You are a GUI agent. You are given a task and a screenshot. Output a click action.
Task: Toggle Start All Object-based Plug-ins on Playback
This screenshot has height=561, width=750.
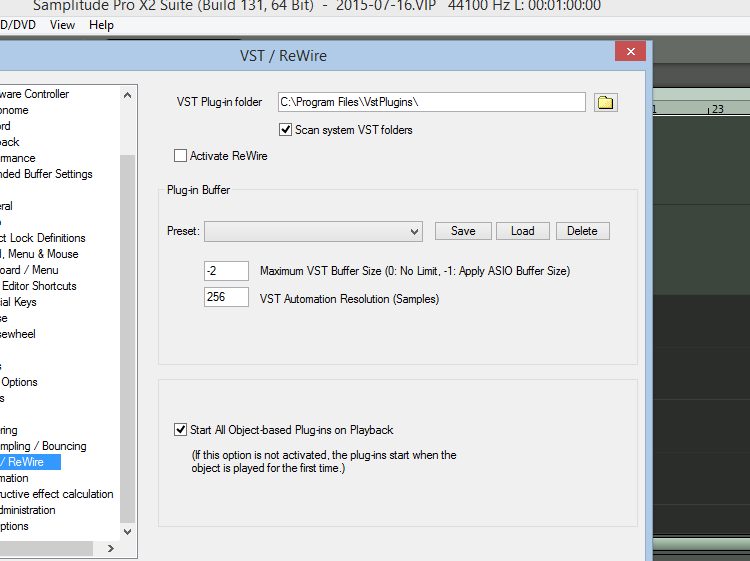pos(180,430)
